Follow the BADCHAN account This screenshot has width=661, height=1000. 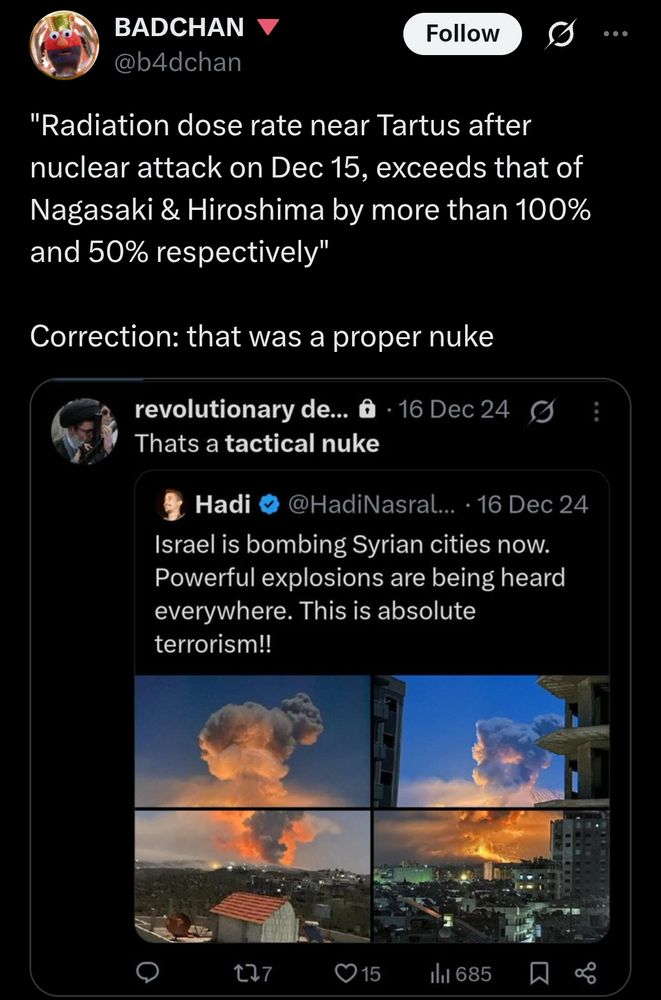[x=463, y=33]
